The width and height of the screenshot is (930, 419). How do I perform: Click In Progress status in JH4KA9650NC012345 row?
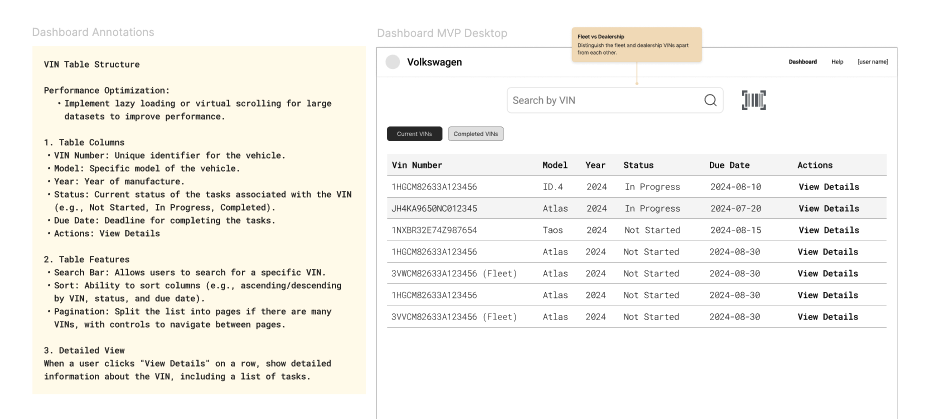tap(652, 208)
